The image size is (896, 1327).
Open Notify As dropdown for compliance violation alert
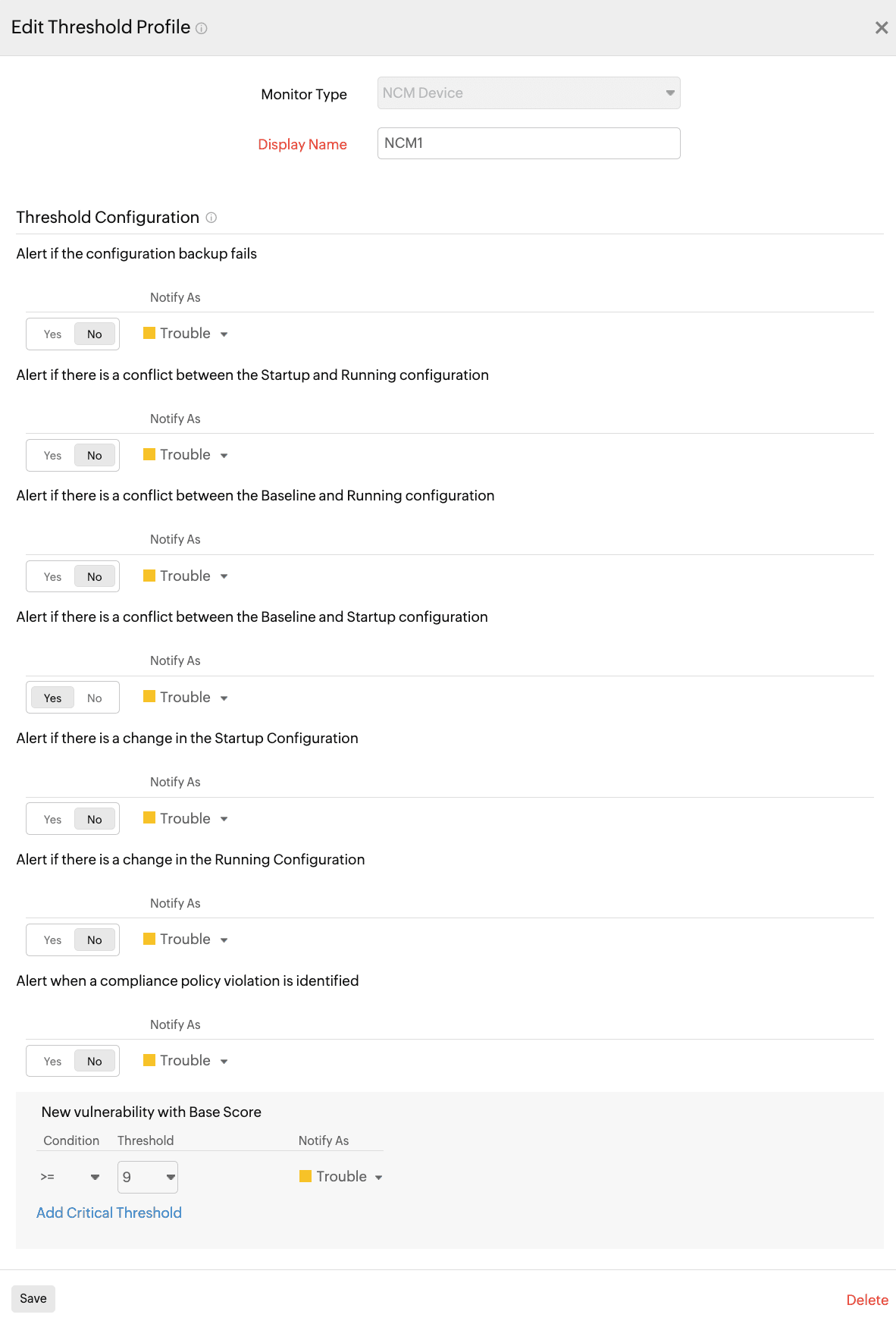[224, 1060]
